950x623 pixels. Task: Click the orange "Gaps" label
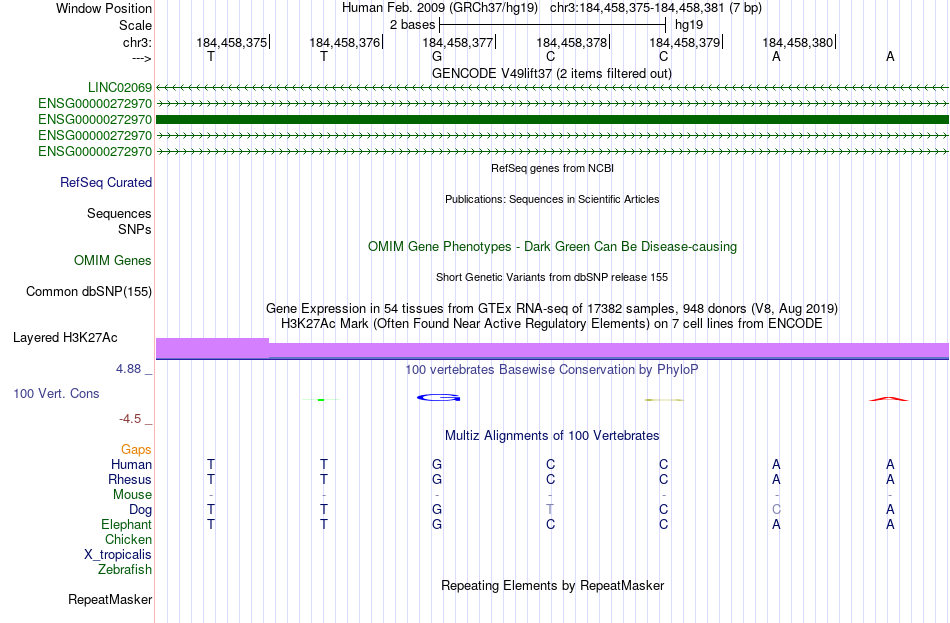tap(136, 450)
